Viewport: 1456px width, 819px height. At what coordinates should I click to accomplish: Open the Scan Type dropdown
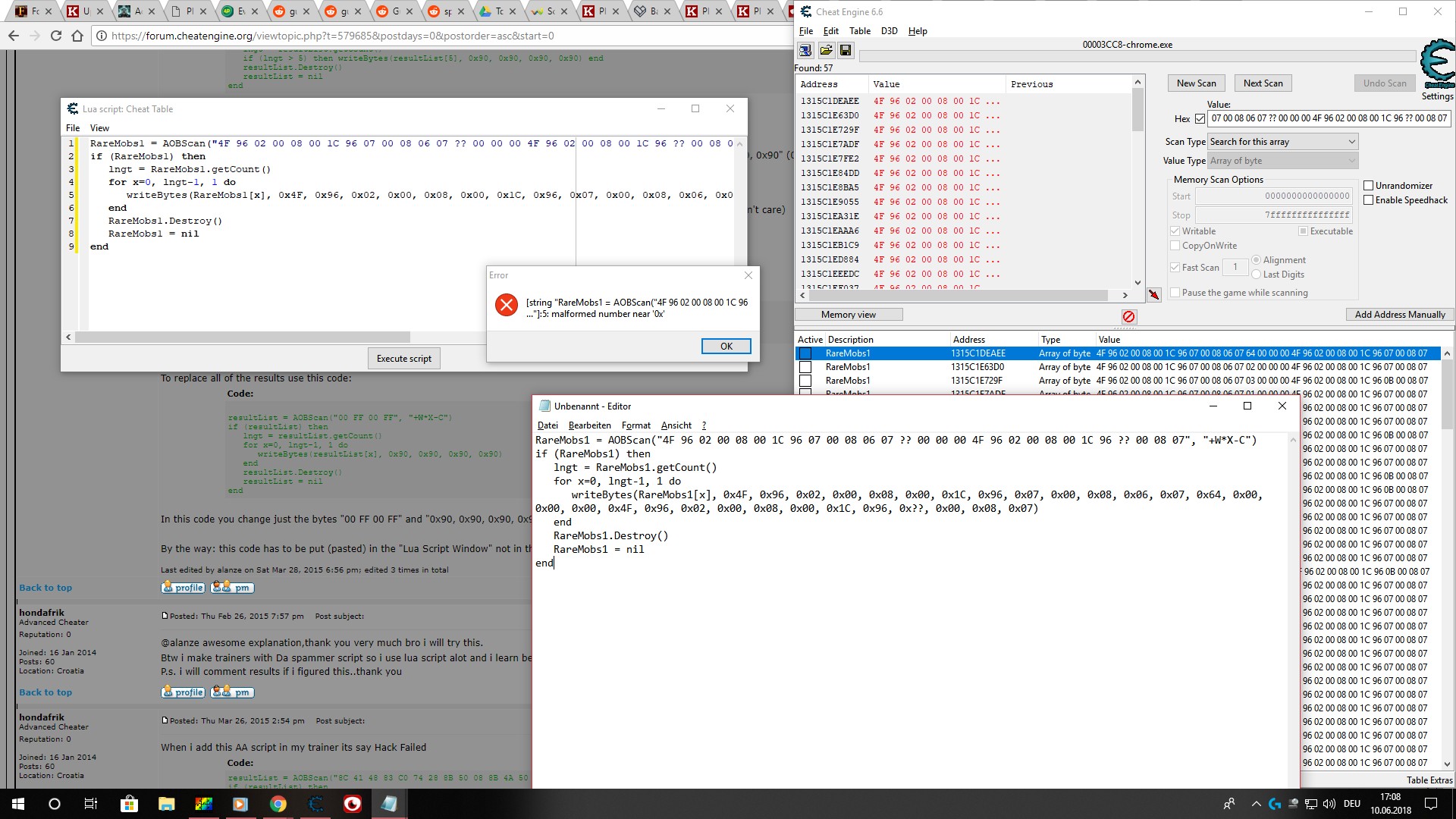1282,142
